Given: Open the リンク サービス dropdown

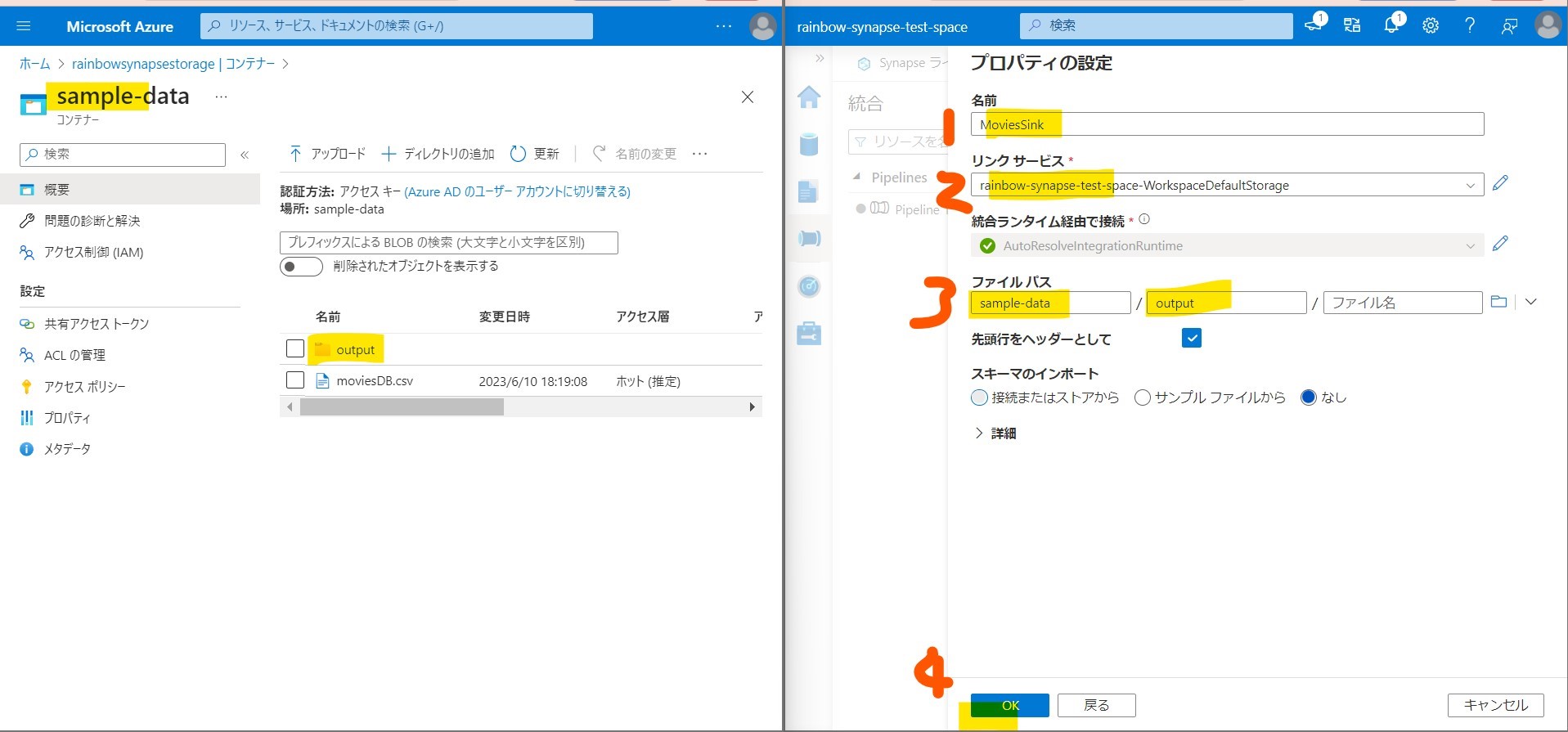Looking at the screenshot, I should tap(1227, 185).
